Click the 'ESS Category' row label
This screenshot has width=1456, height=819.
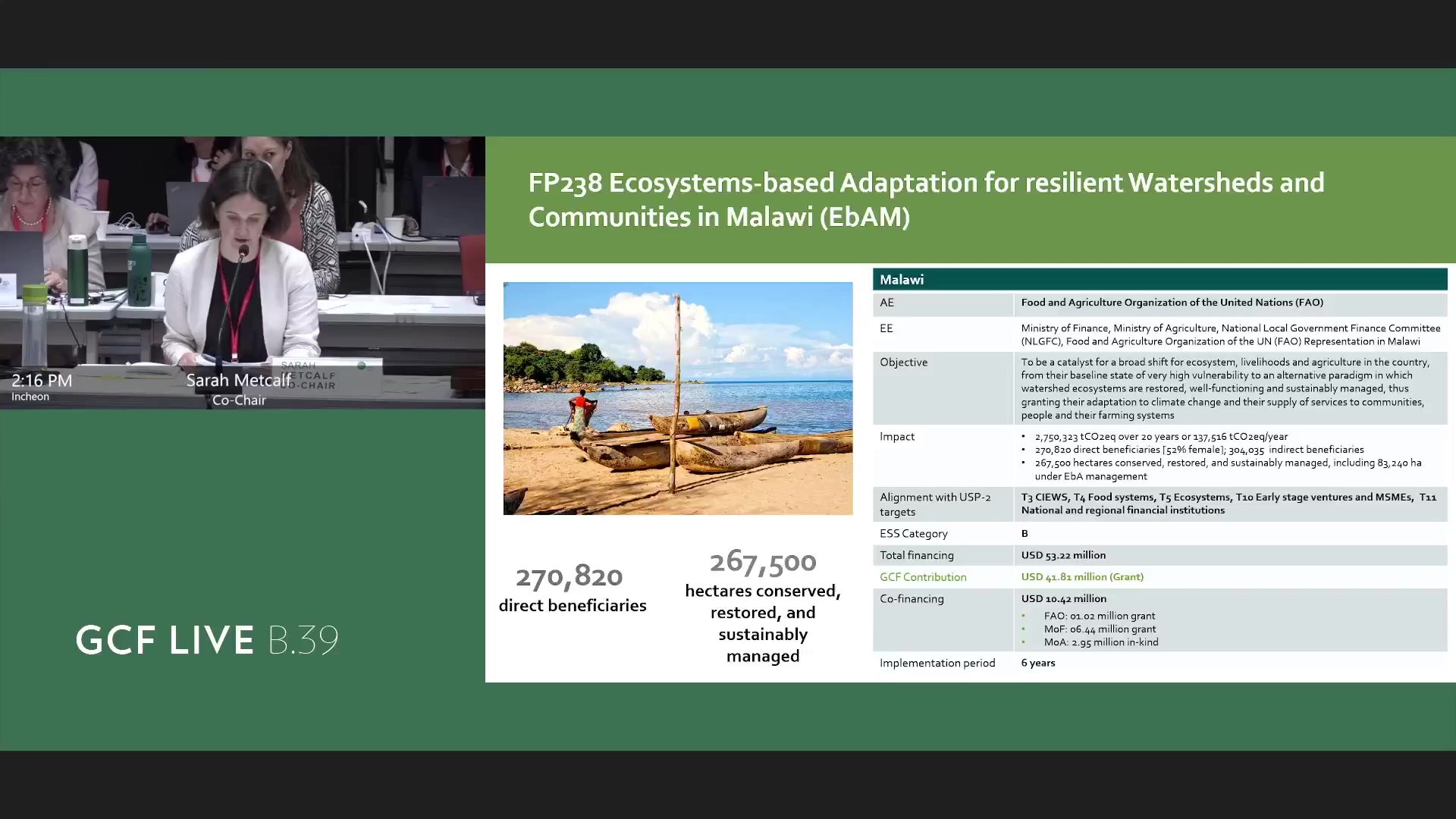point(914,534)
